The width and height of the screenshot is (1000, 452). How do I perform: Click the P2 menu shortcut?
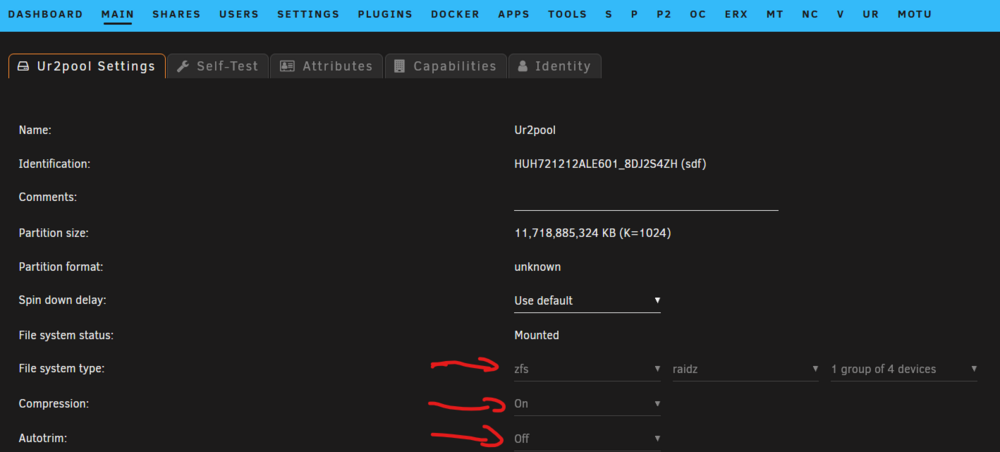[x=664, y=14]
